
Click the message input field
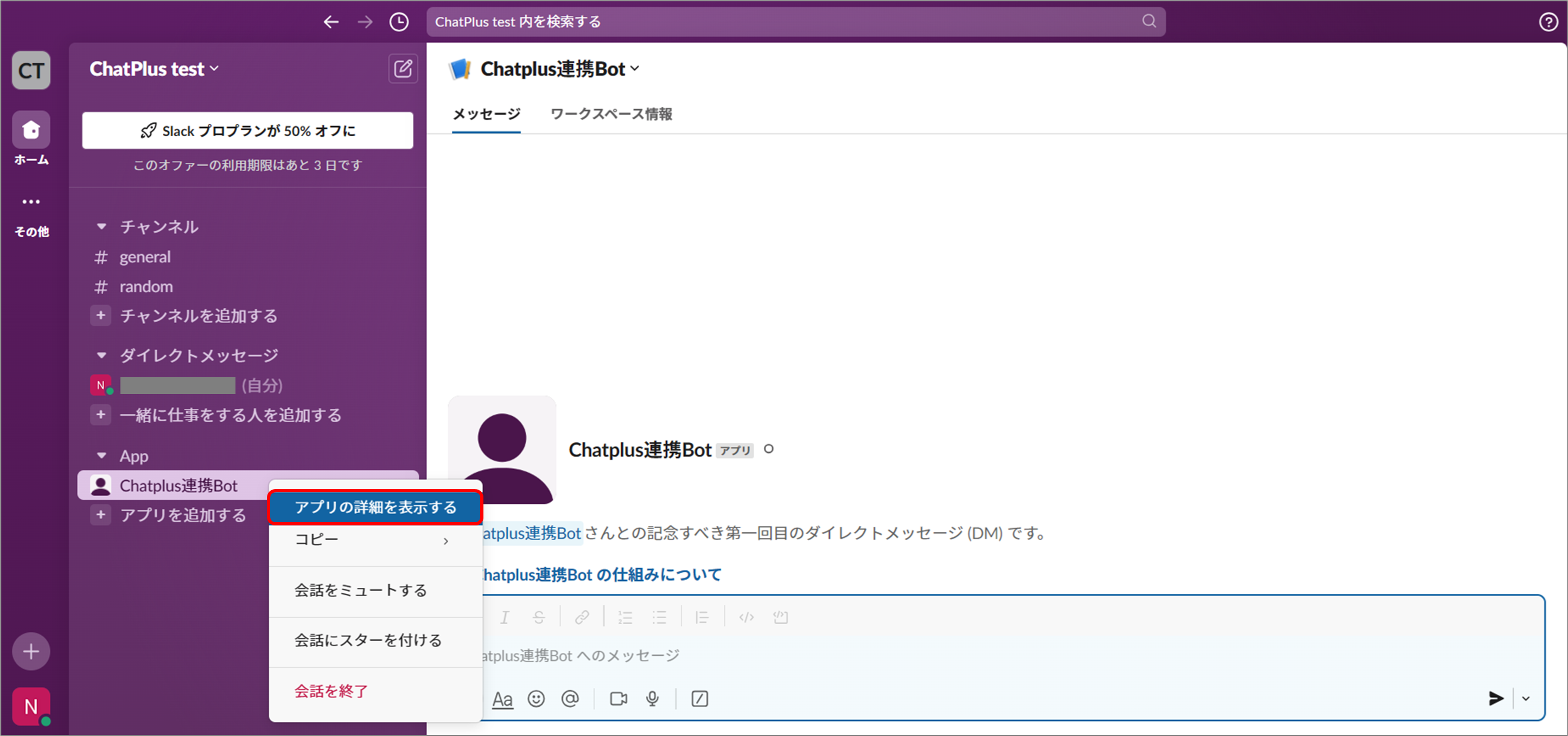1010,656
